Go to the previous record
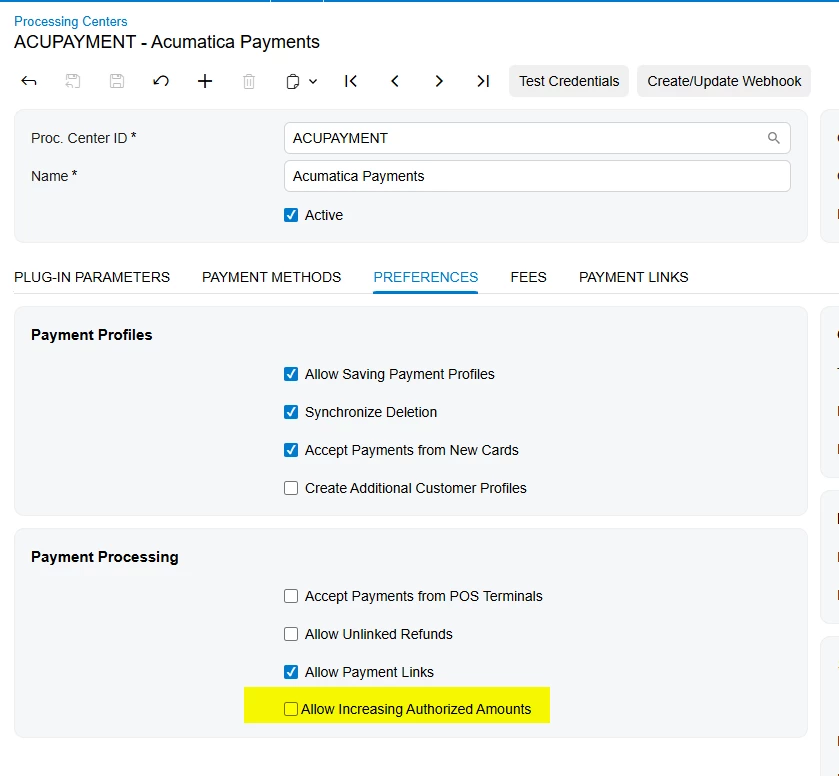 coord(395,81)
